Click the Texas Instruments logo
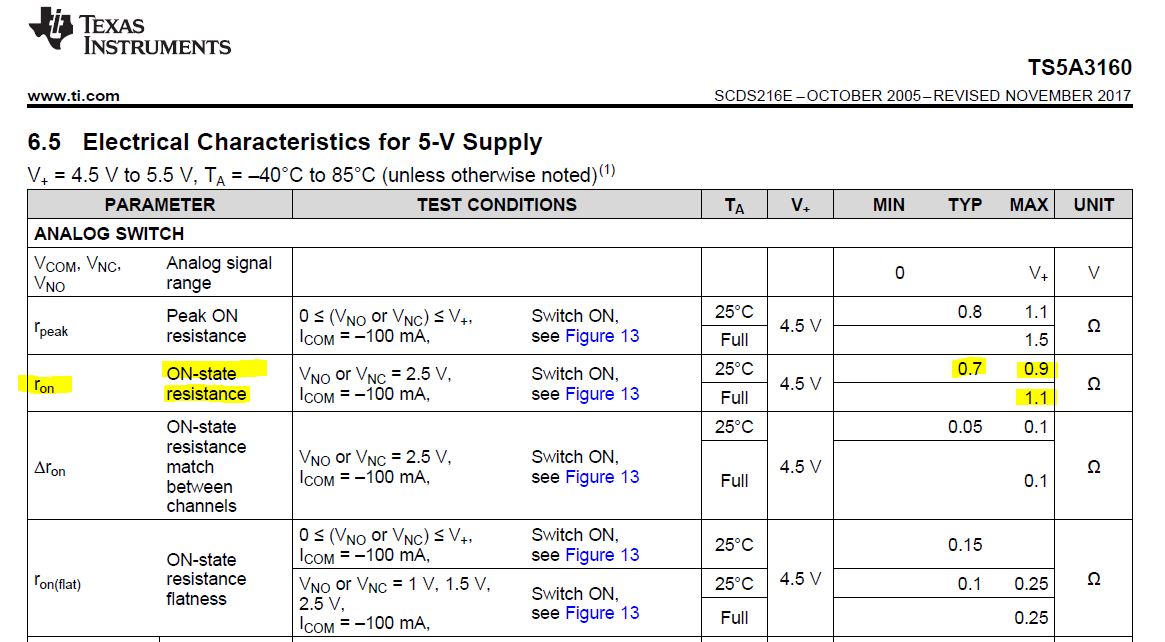The image size is (1165, 642). click(x=129, y=33)
